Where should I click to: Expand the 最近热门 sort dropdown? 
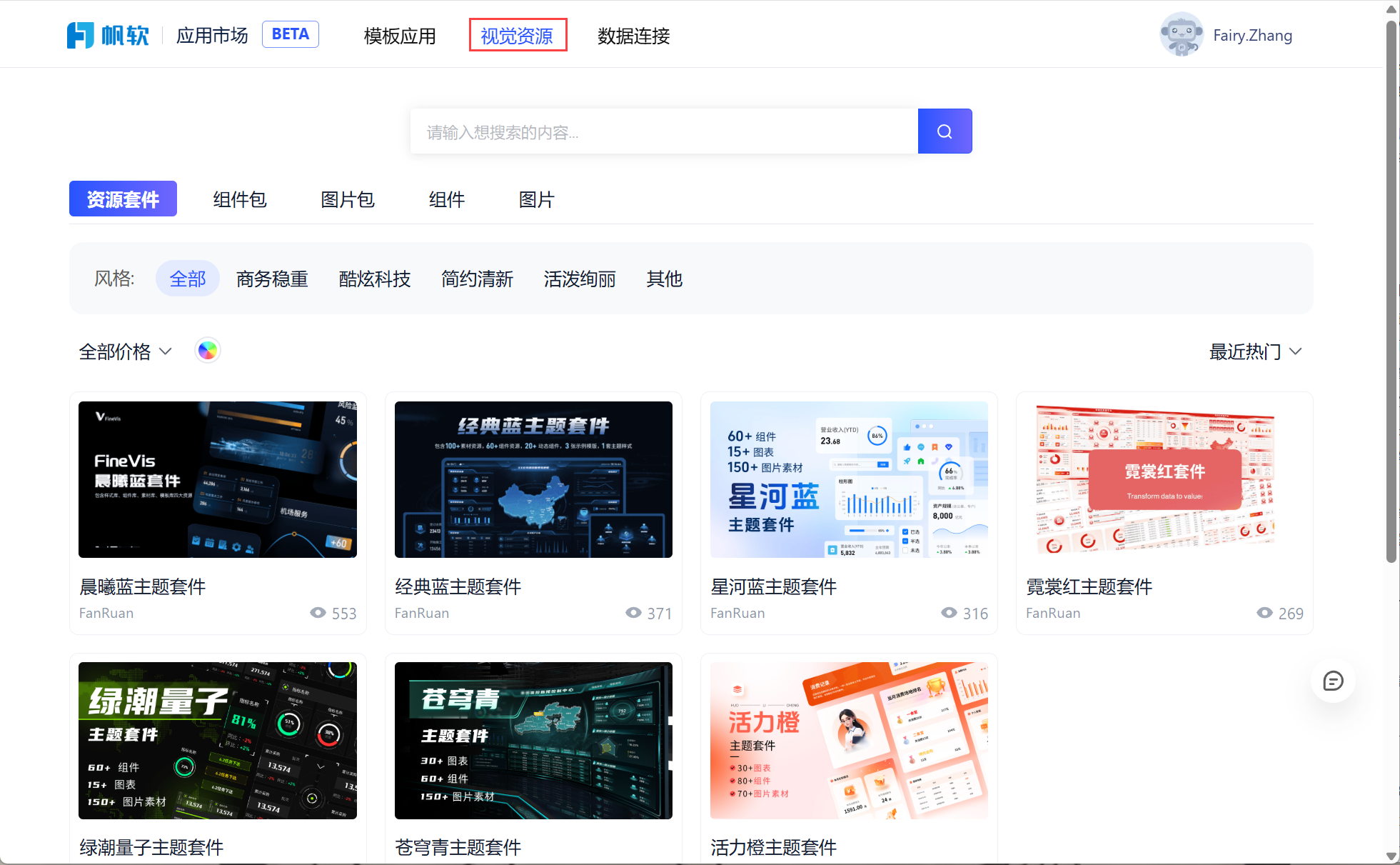point(1255,351)
